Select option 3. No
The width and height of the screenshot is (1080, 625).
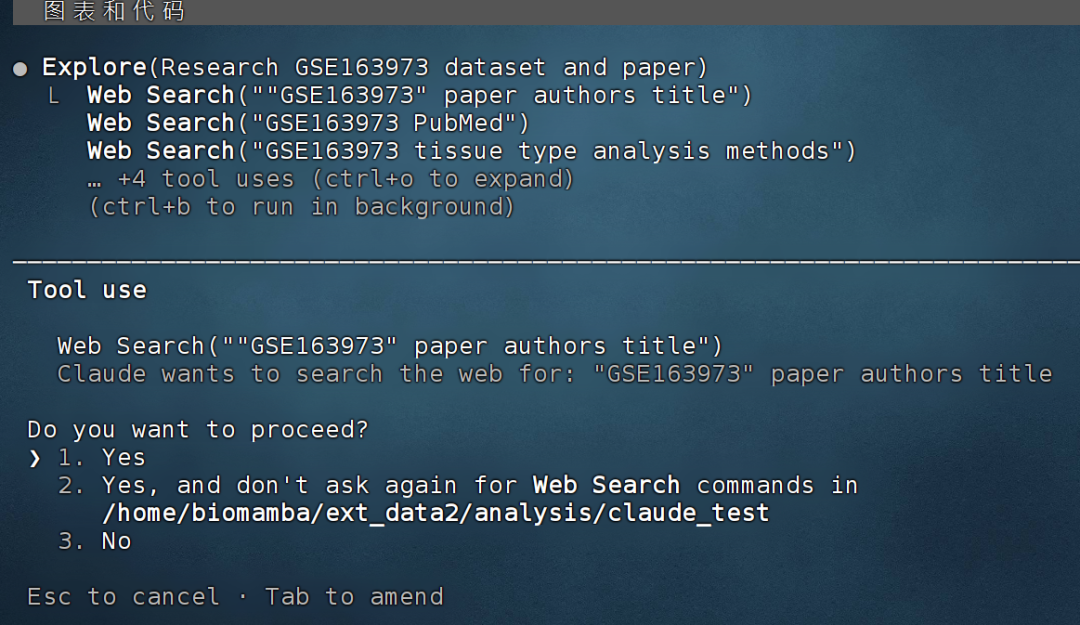click(x=94, y=542)
